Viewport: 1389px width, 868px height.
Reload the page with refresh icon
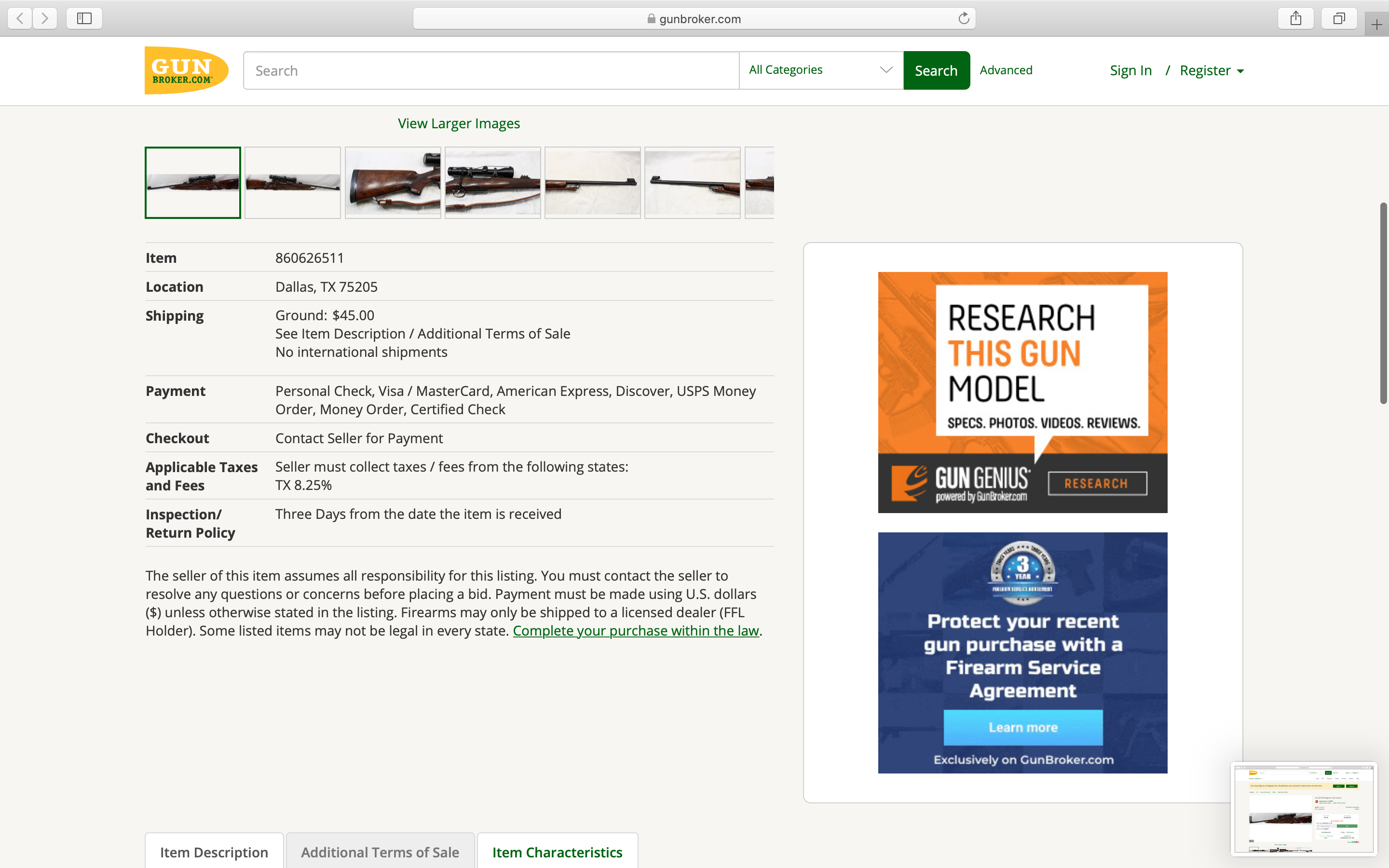tap(964, 18)
